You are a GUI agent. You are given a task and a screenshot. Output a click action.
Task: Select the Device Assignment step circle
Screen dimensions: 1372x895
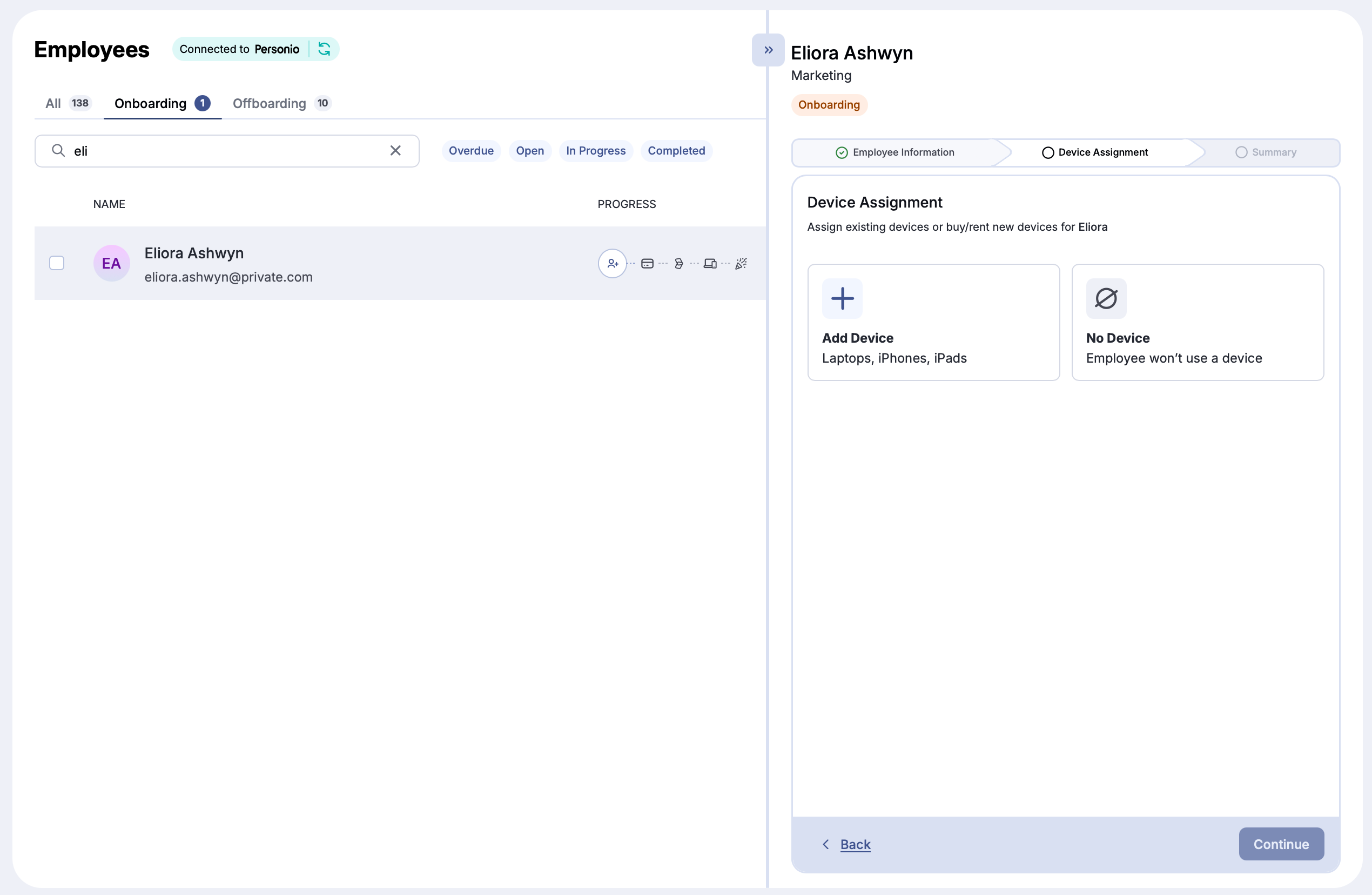coord(1048,152)
